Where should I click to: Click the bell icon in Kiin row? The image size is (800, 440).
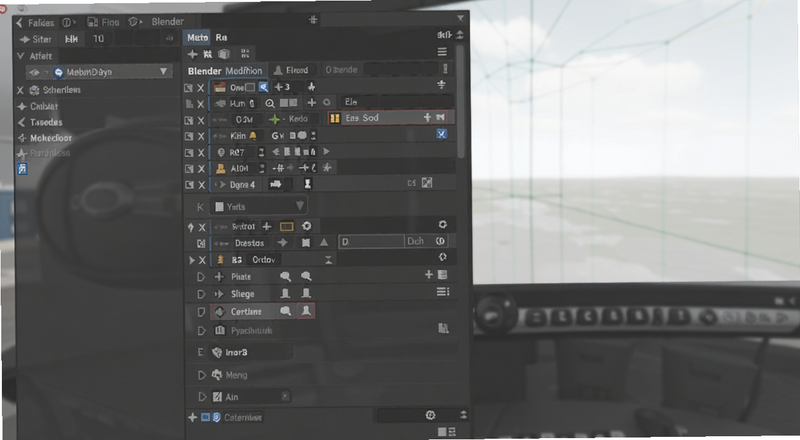point(253,135)
